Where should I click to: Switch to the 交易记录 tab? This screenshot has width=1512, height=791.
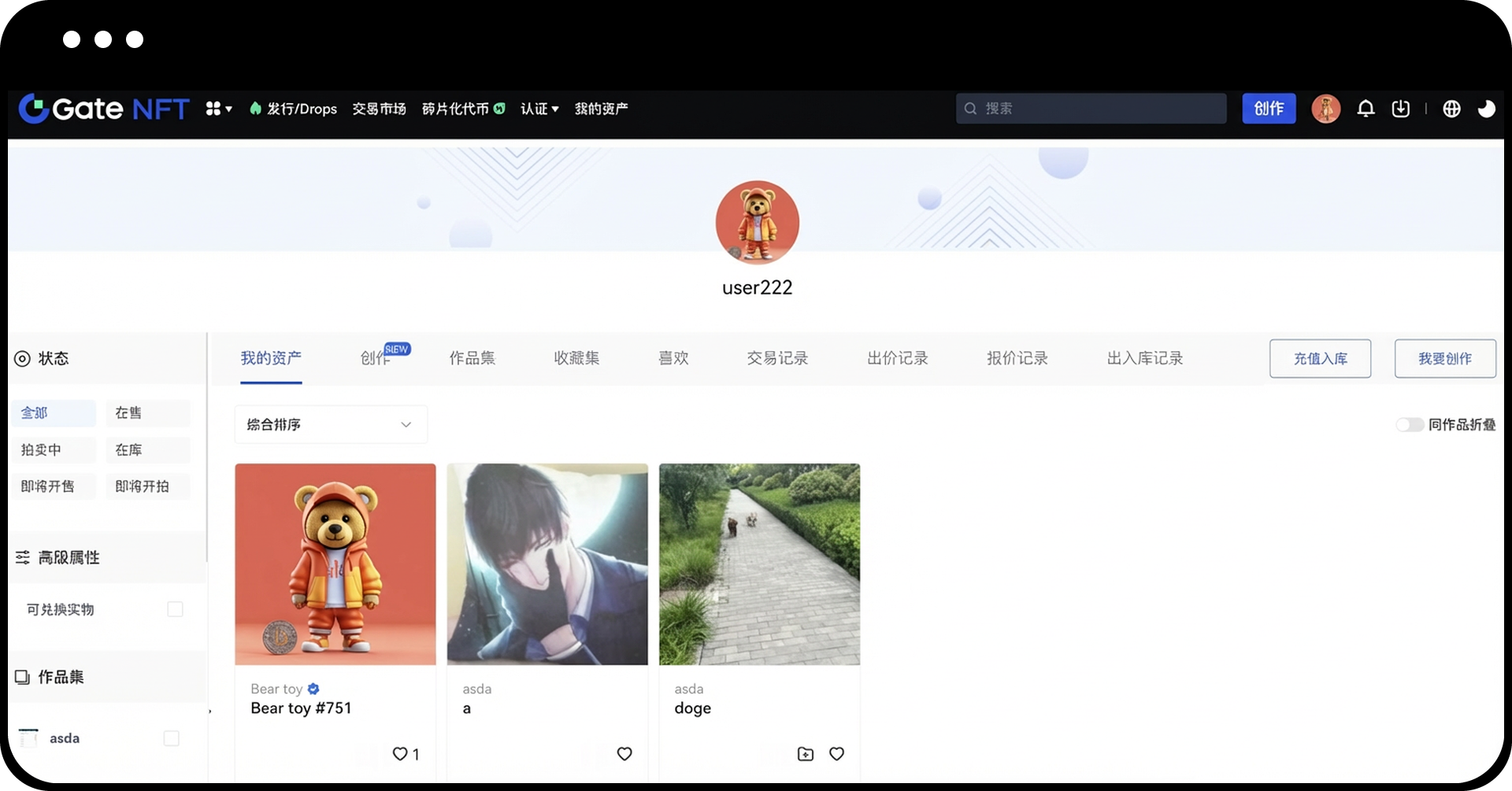[777, 358]
